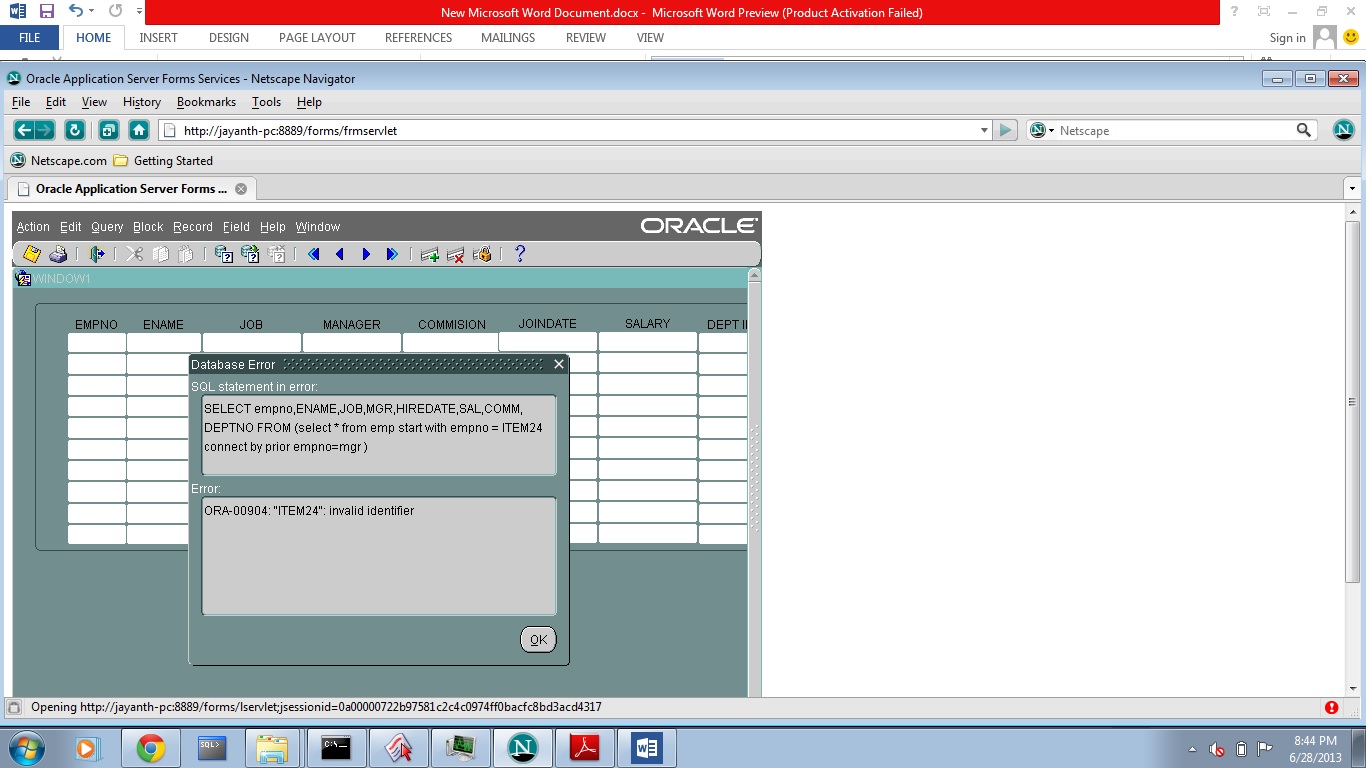Click the Netscape Forward arrow button

tap(45, 130)
